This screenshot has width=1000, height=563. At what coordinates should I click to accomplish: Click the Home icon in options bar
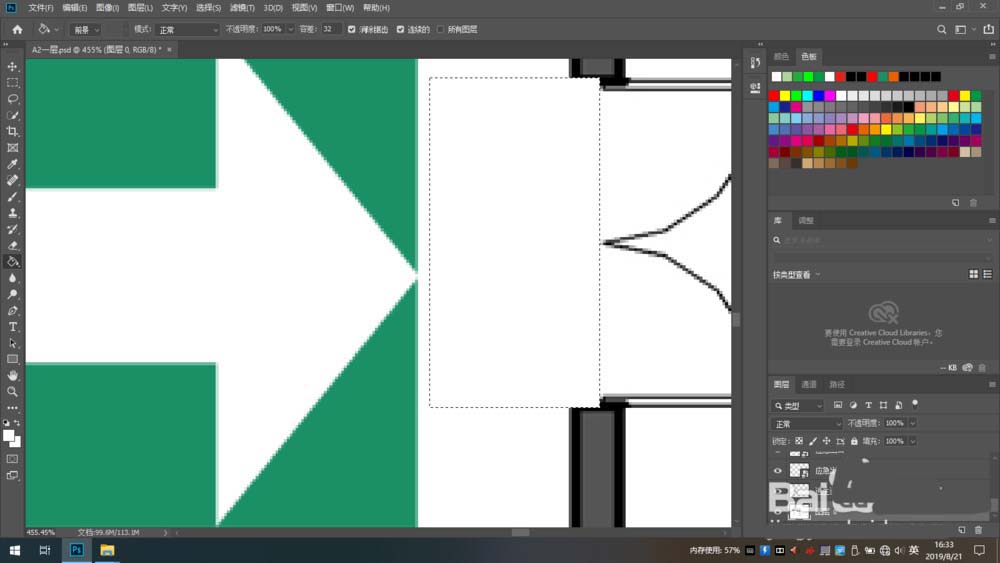pos(17,30)
